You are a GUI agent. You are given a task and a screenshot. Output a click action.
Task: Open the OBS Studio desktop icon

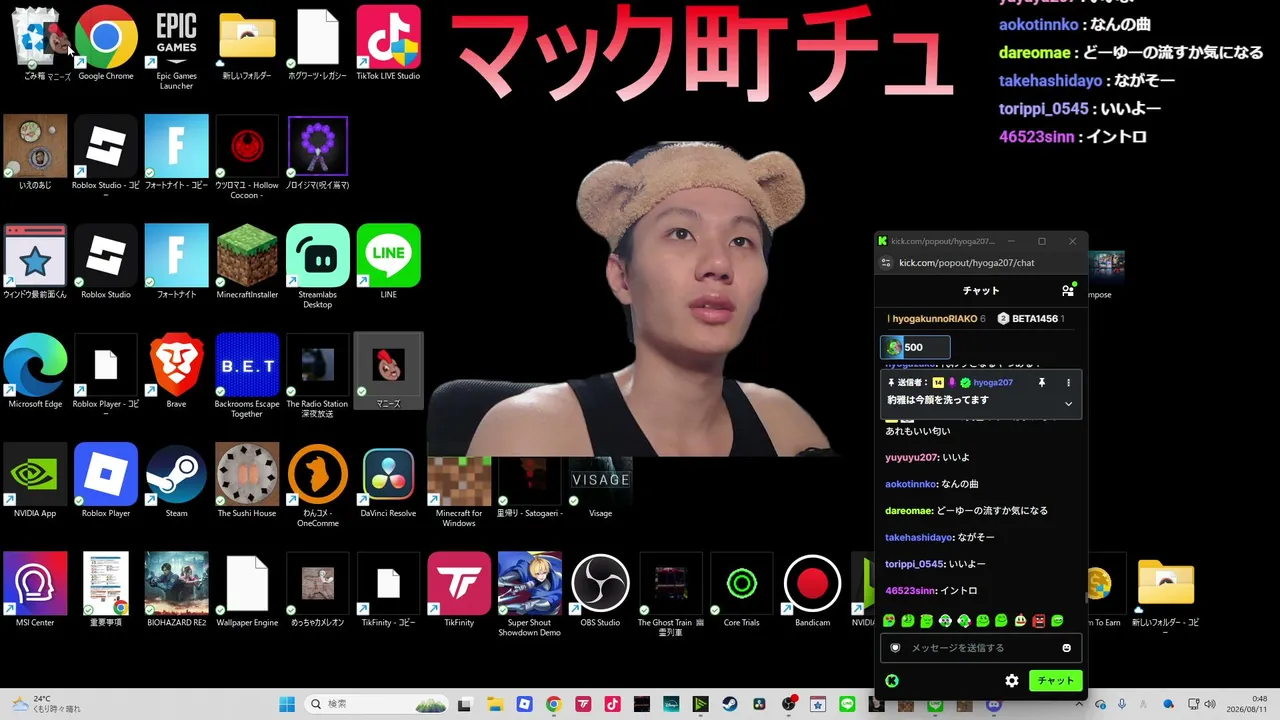[x=600, y=588]
